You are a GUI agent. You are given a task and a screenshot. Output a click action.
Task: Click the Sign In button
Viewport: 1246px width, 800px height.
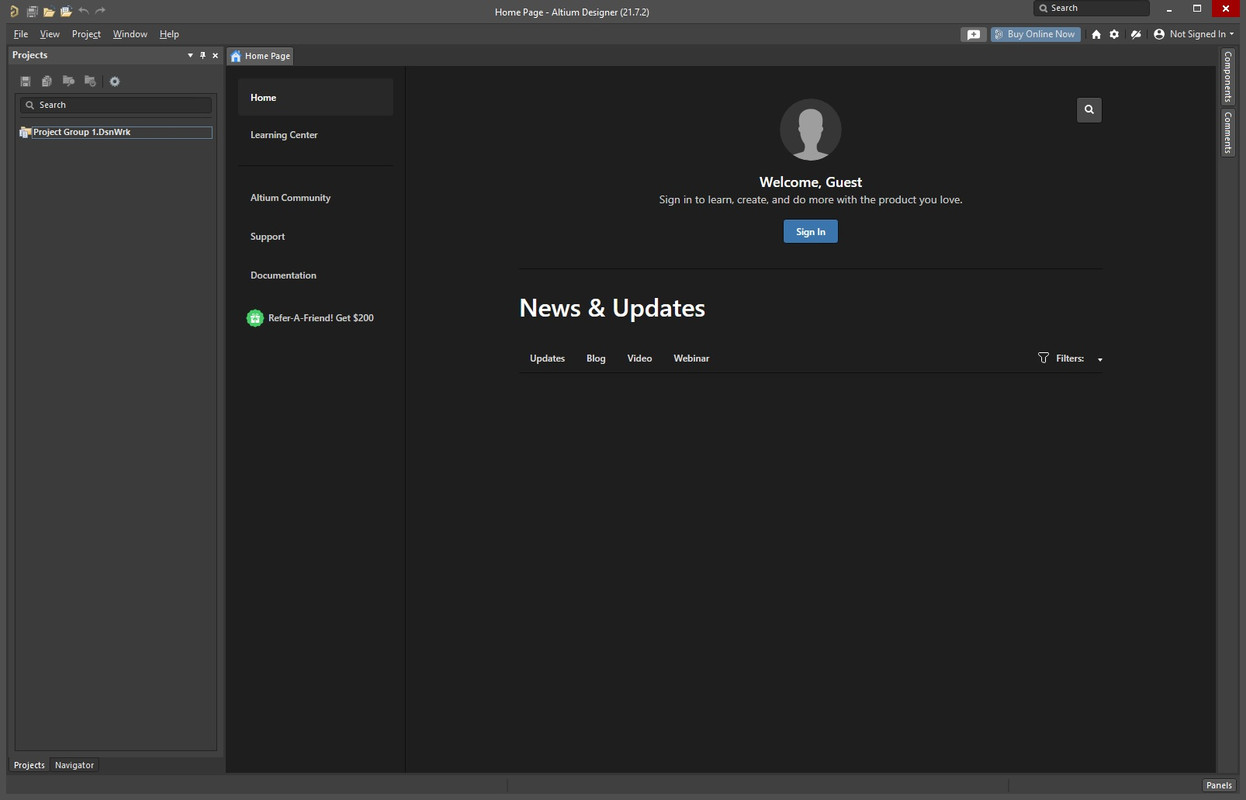click(810, 232)
